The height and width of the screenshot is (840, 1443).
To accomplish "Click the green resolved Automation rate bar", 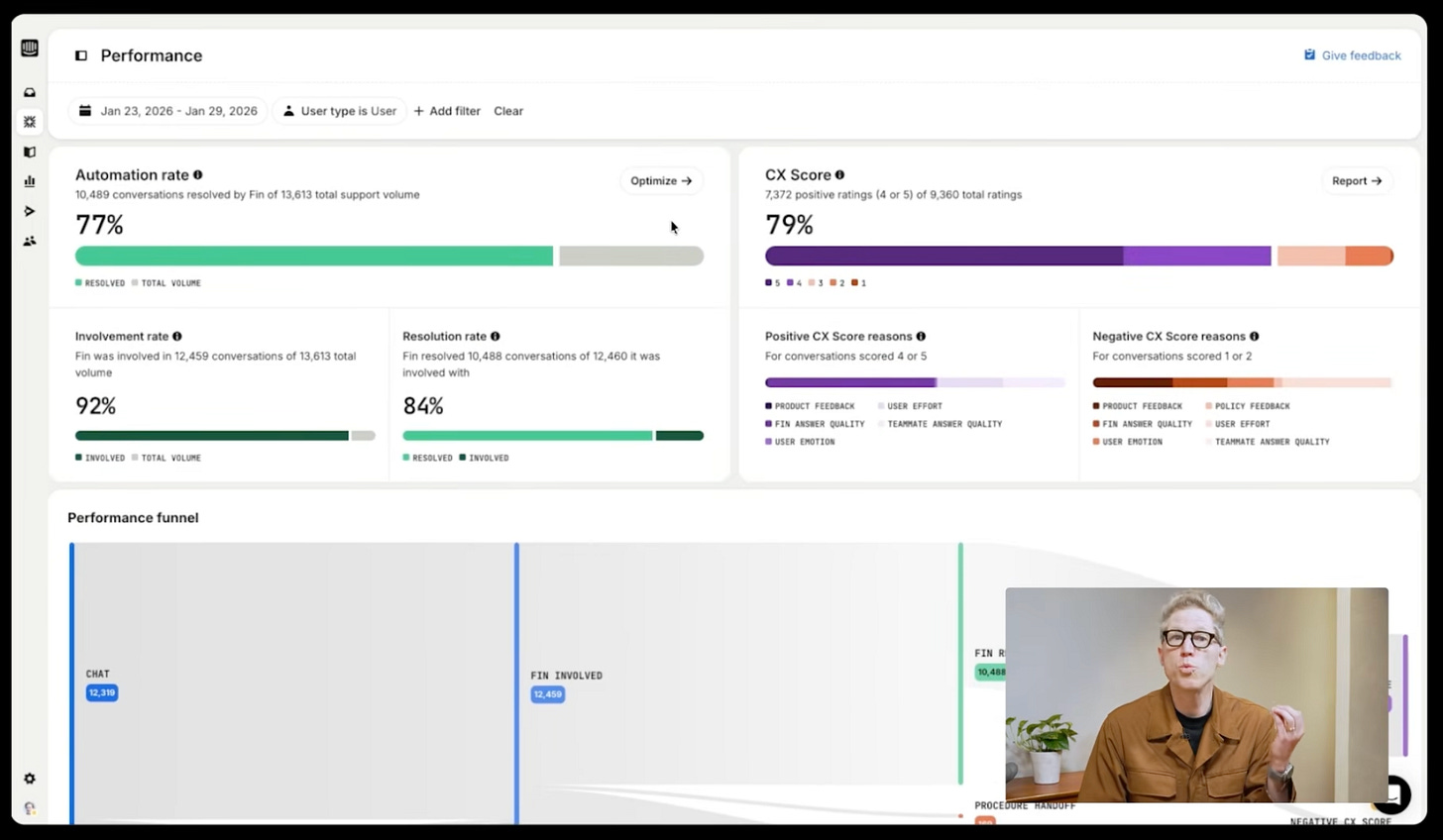I will pos(314,256).
